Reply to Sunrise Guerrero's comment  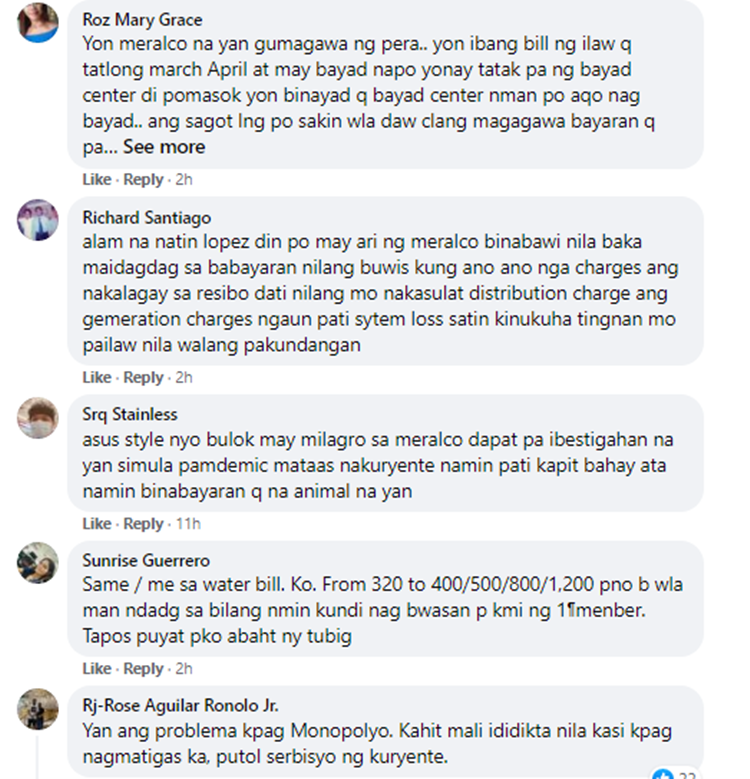point(143,669)
